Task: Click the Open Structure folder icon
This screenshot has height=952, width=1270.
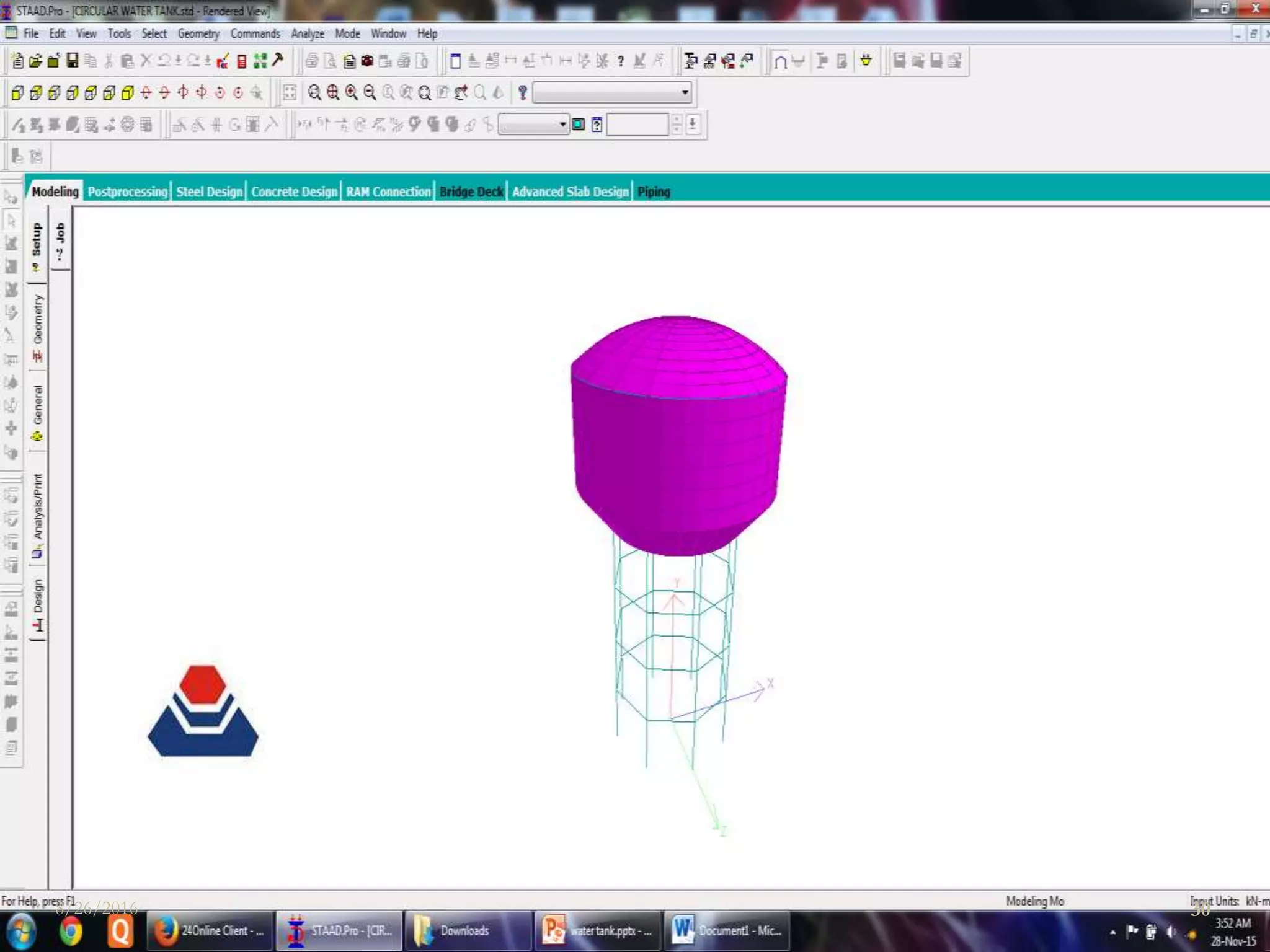Action: pyautogui.click(x=35, y=61)
